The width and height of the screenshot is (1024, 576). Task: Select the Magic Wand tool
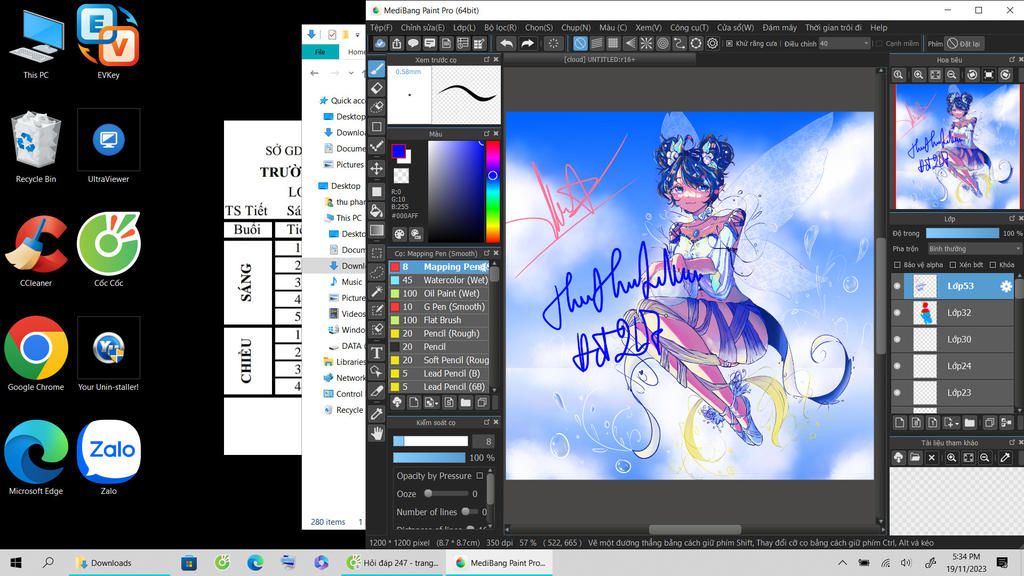[x=377, y=291]
